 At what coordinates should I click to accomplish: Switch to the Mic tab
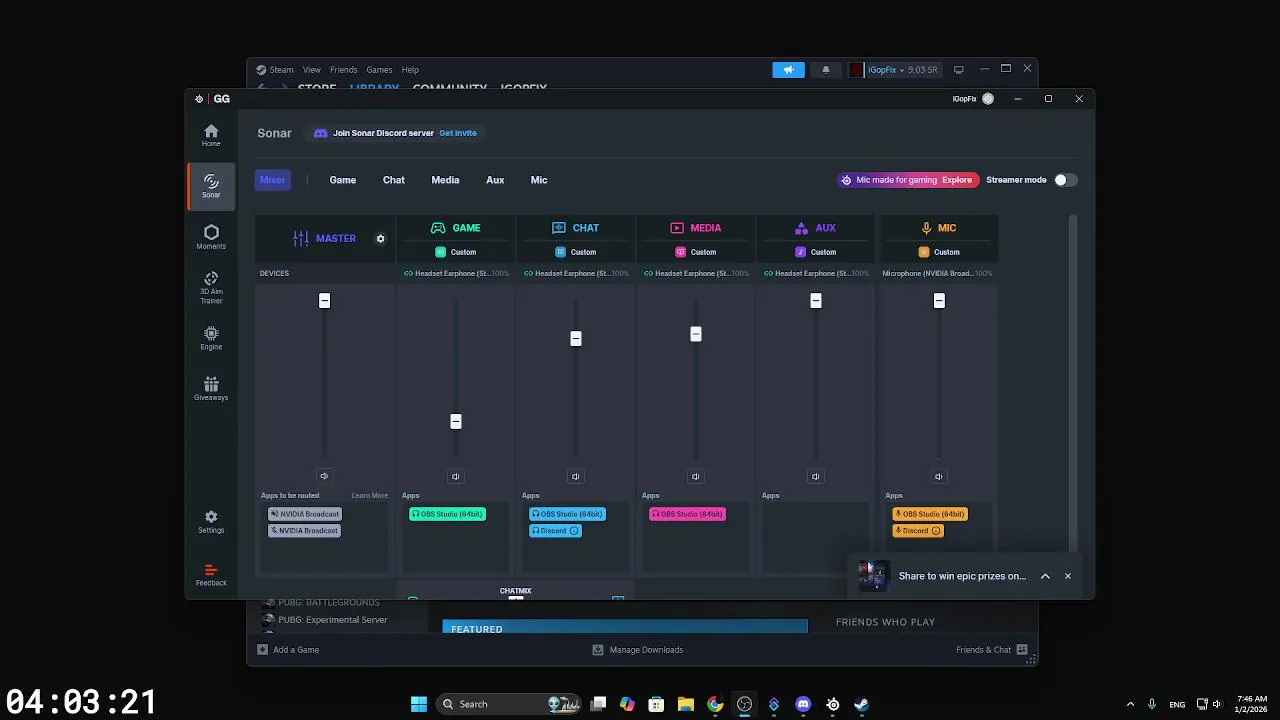(539, 180)
